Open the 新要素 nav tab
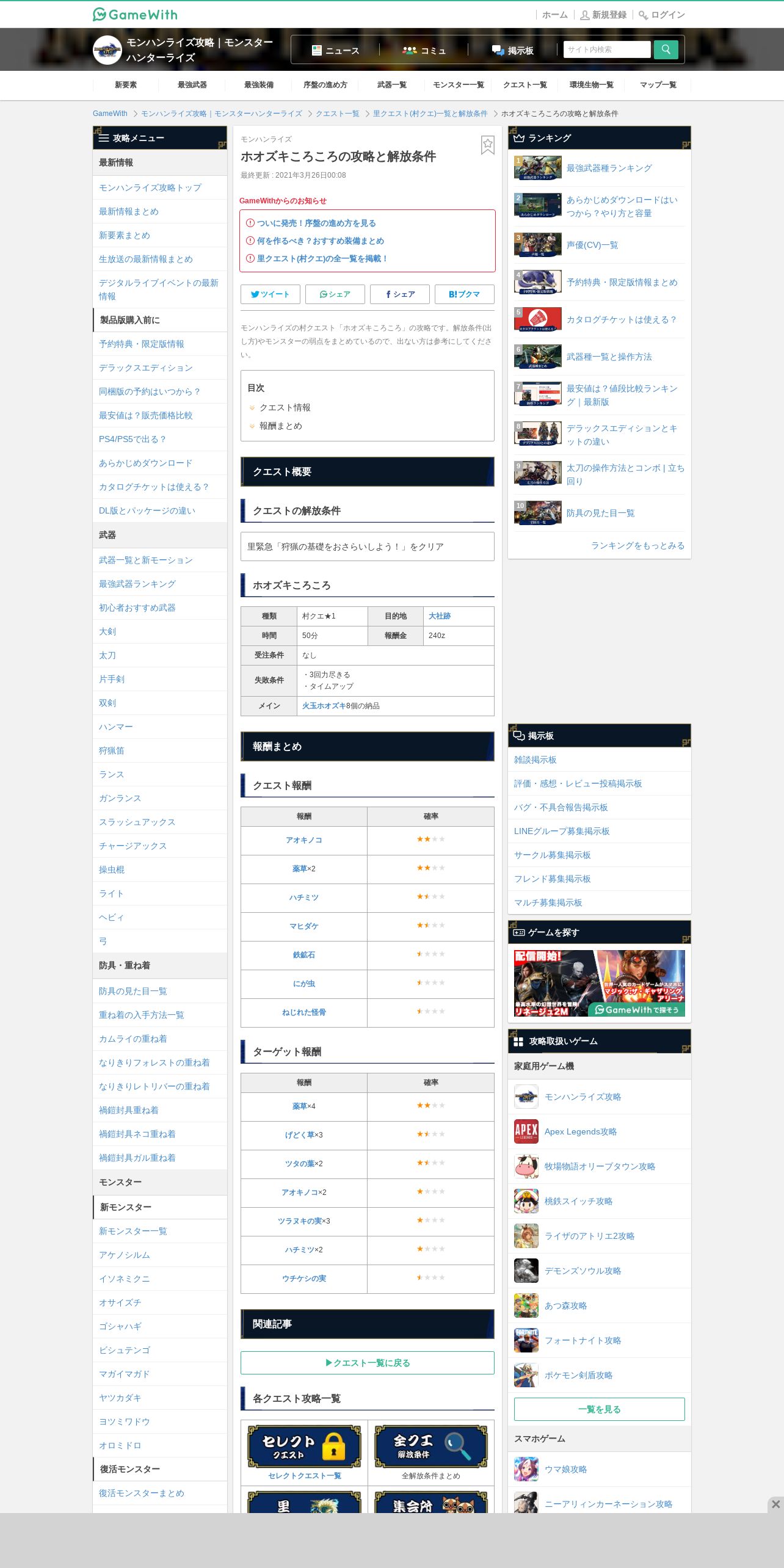The image size is (784, 1568). [126, 85]
